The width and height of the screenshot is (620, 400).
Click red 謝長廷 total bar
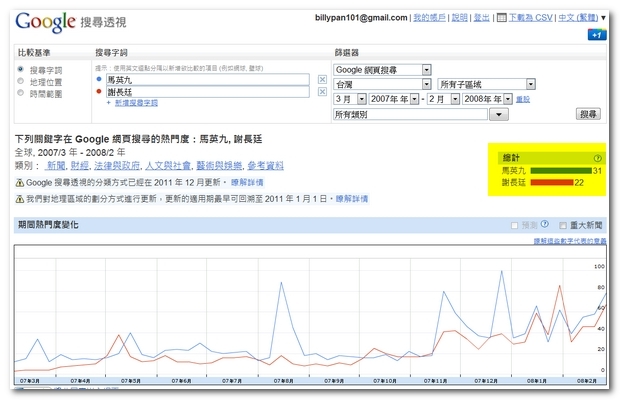(x=552, y=182)
